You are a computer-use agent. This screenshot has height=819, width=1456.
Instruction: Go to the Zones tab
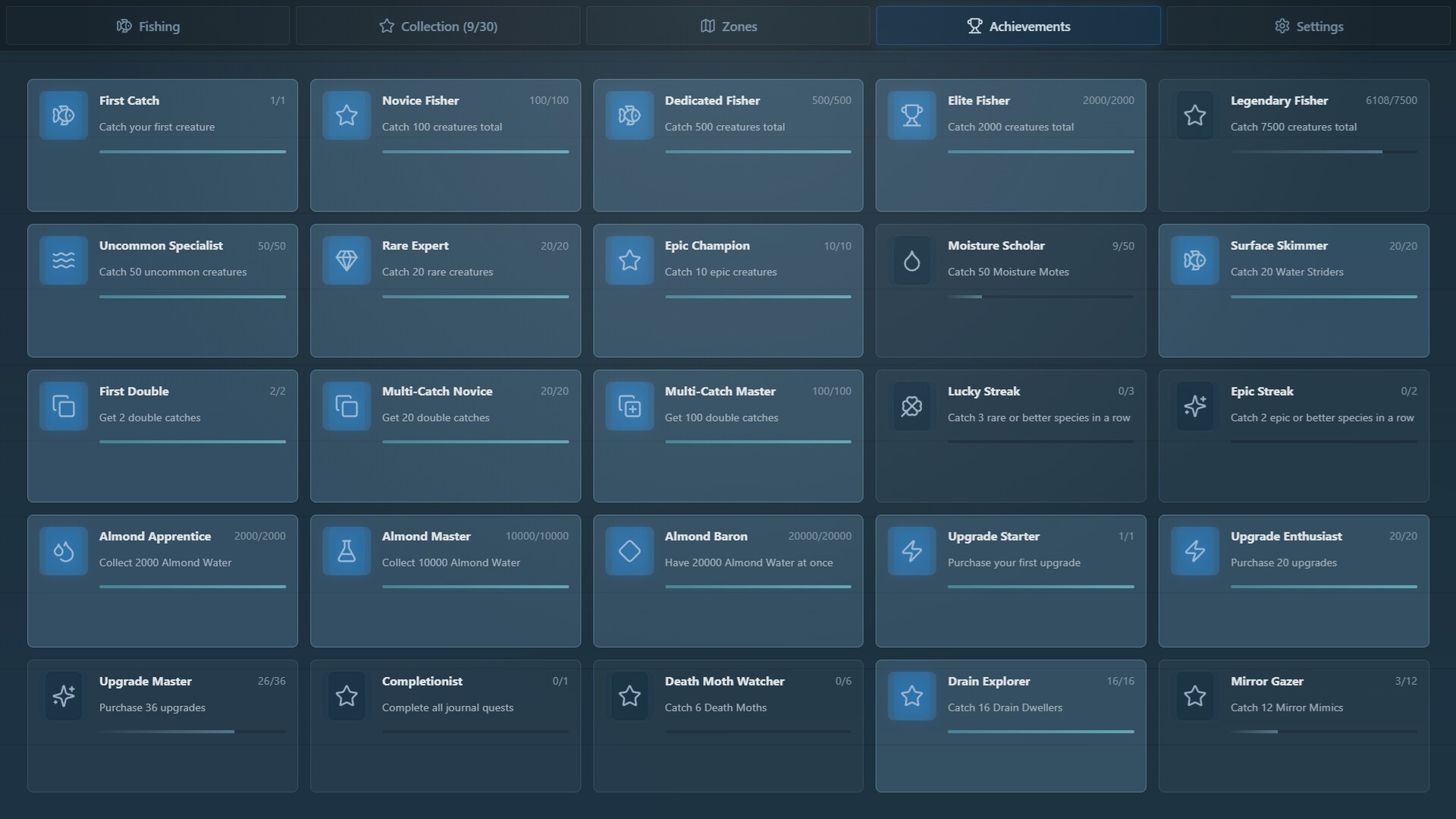click(728, 26)
